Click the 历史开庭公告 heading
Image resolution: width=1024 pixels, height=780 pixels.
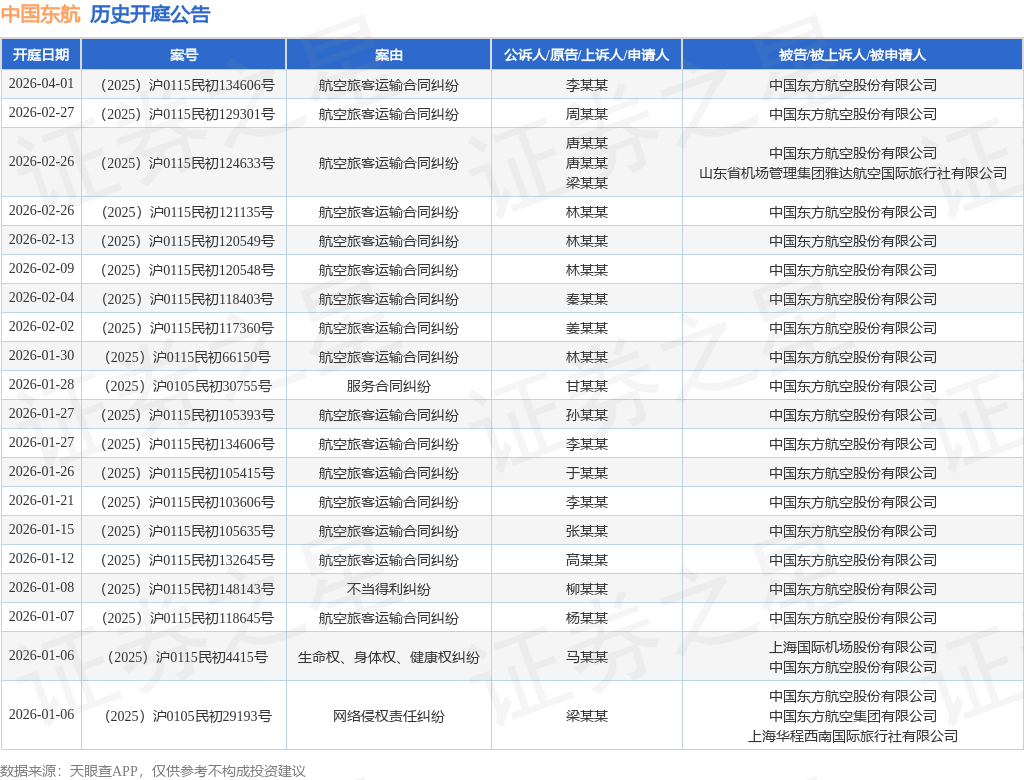[150, 14]
